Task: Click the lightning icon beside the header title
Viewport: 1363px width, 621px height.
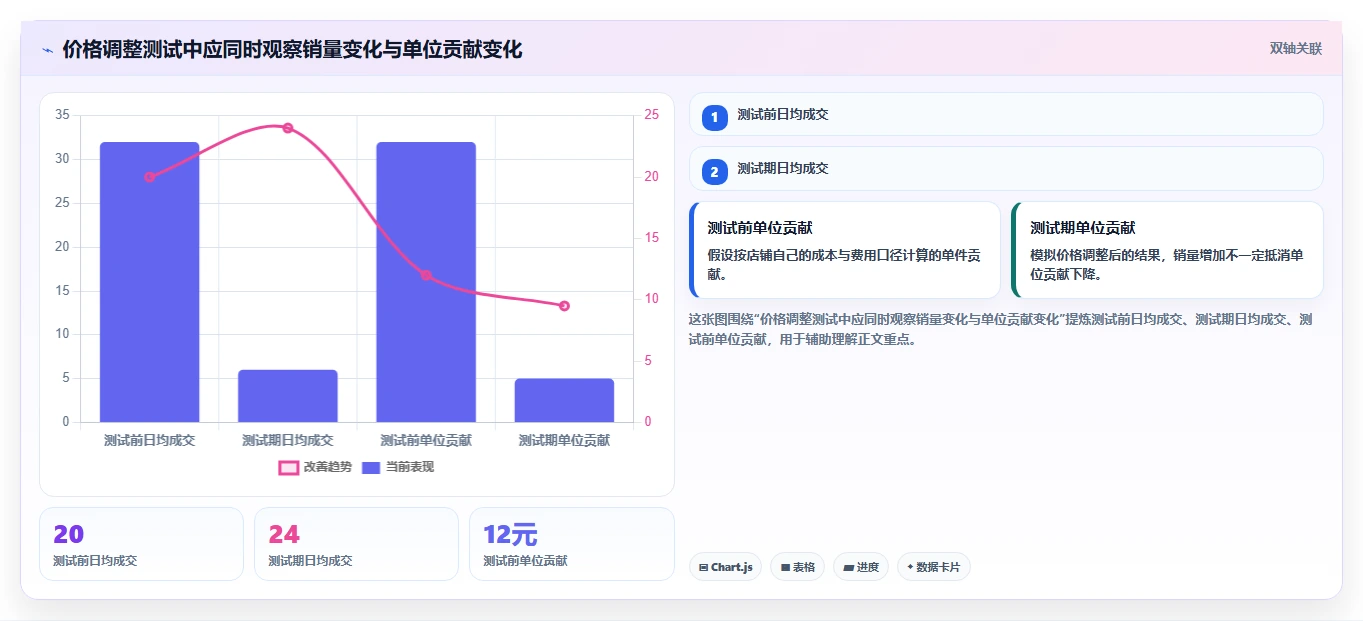Action: coord(48,50)
